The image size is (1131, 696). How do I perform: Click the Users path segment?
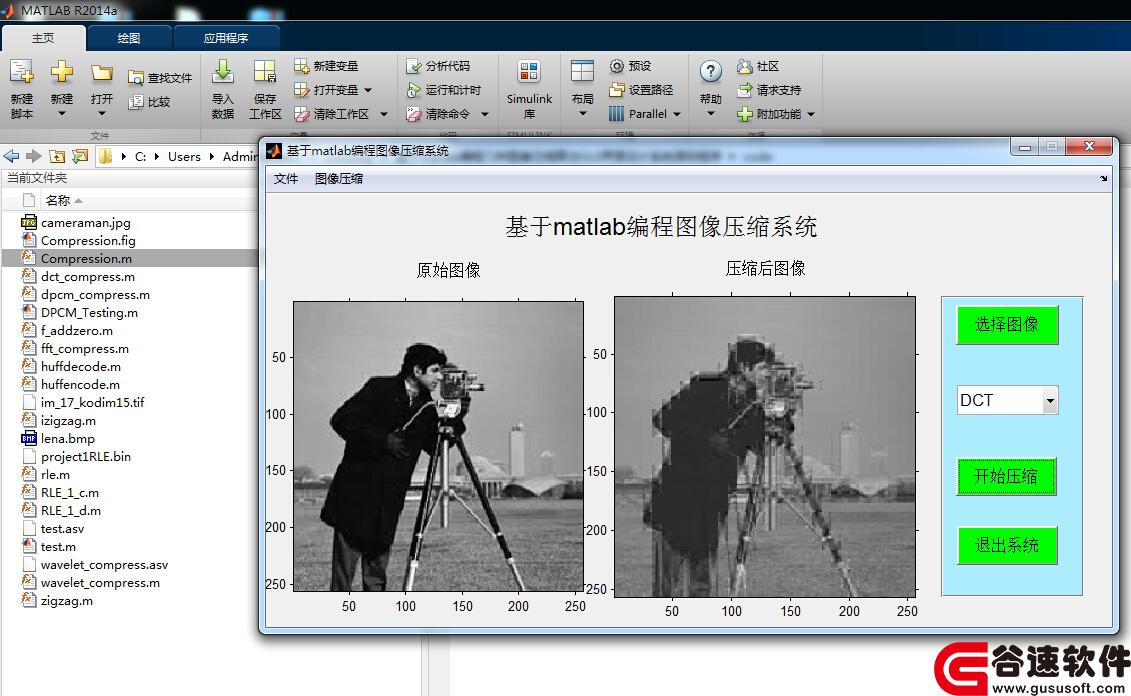point(184,157)
